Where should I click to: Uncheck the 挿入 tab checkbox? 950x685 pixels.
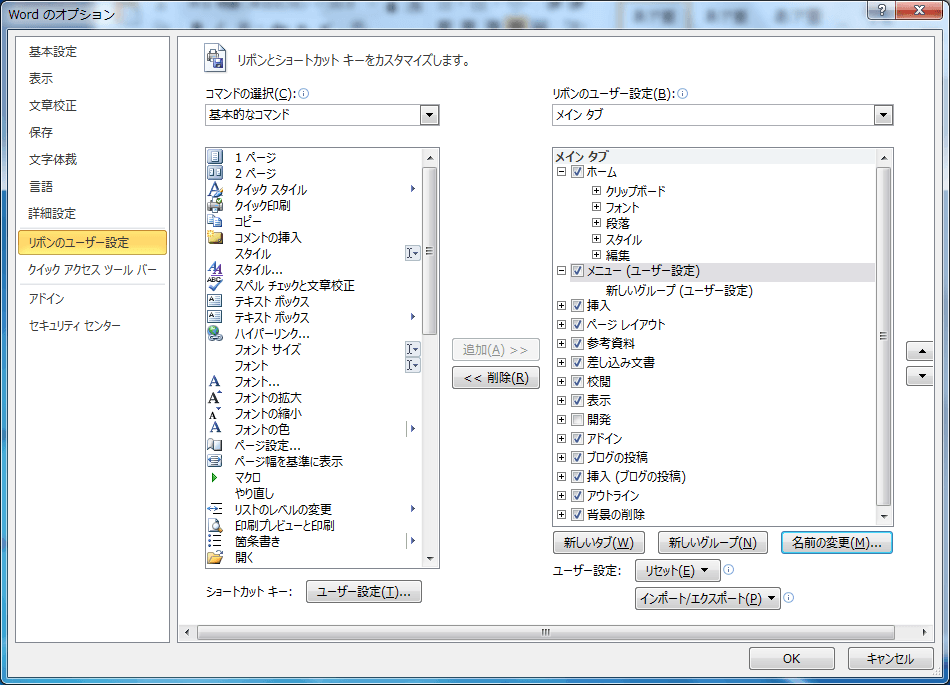pos(577,306)
